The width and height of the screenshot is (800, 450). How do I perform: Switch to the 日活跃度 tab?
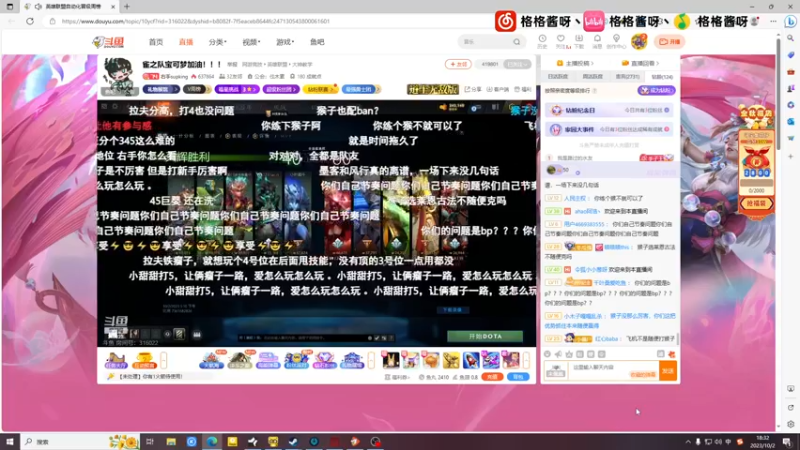click(x=558, y=77)
